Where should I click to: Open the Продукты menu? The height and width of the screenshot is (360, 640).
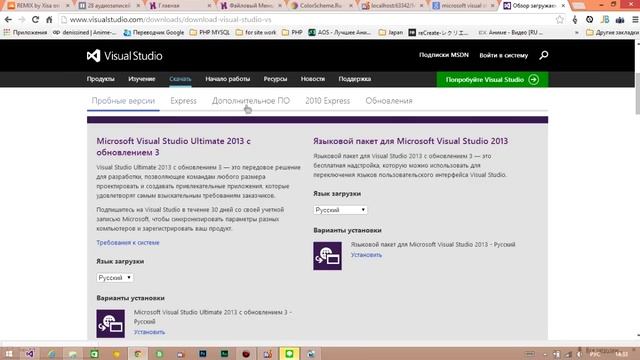pos(100,79)
